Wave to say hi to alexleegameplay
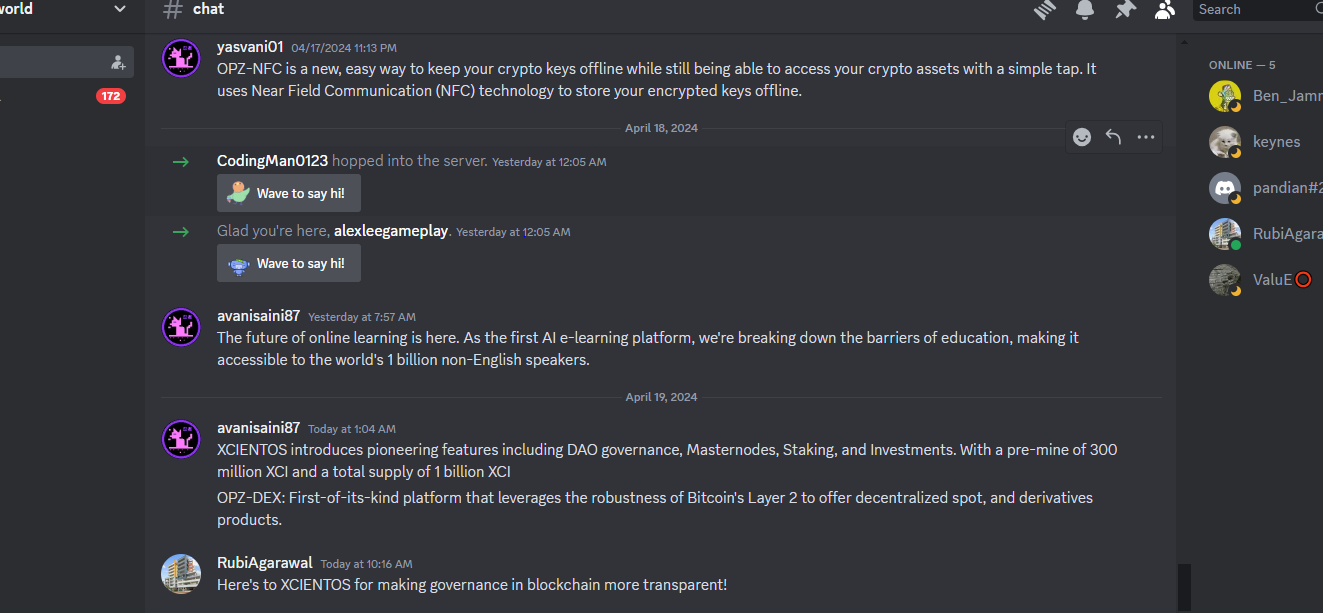Screen dimensions: 1323x613 (x=288, y=263)
